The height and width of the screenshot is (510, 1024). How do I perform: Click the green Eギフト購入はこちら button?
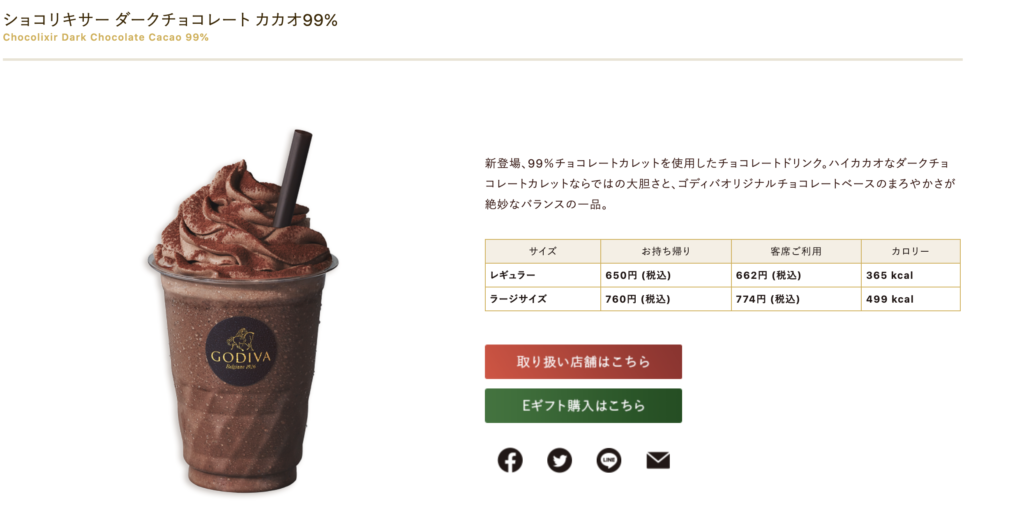pos(583,406)
